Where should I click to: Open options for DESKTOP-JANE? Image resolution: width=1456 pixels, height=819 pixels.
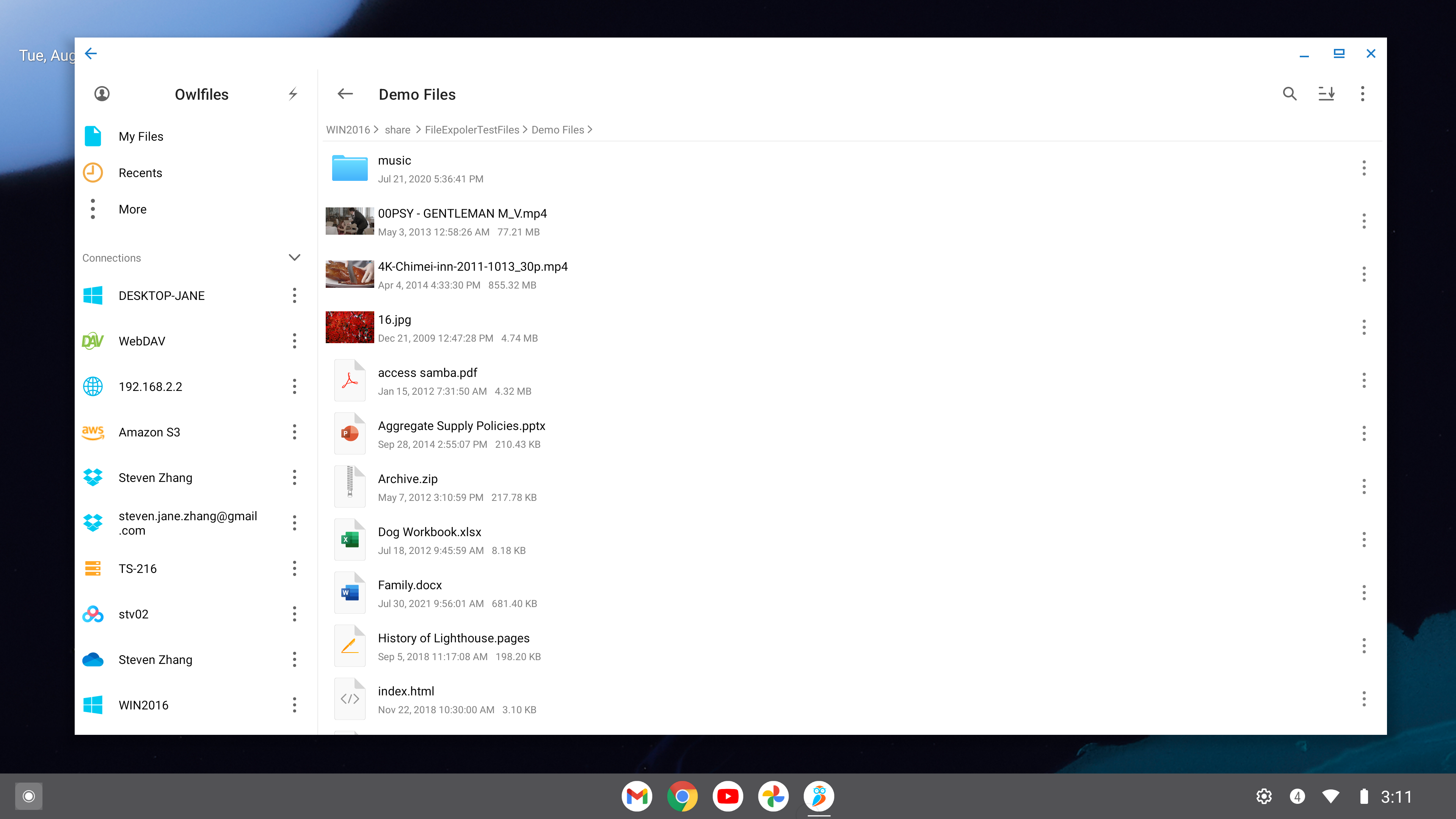294,296
